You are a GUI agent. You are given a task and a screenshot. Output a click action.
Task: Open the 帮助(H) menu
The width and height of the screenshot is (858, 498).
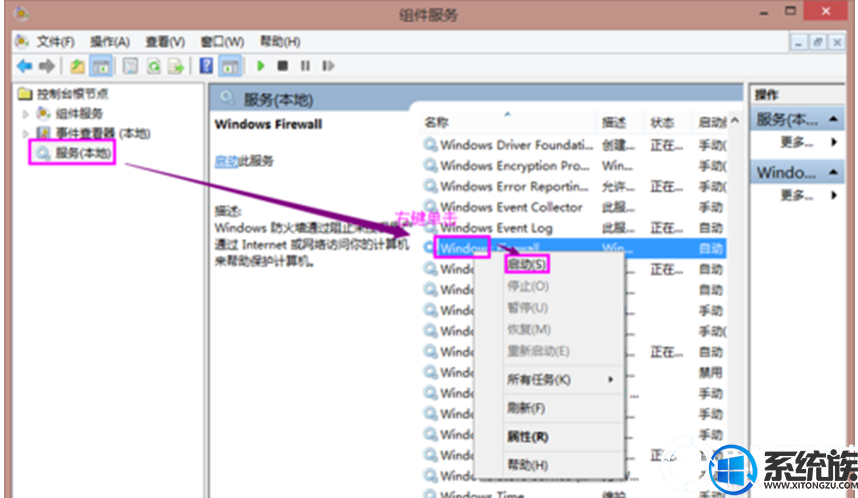[x=280, y=42]
